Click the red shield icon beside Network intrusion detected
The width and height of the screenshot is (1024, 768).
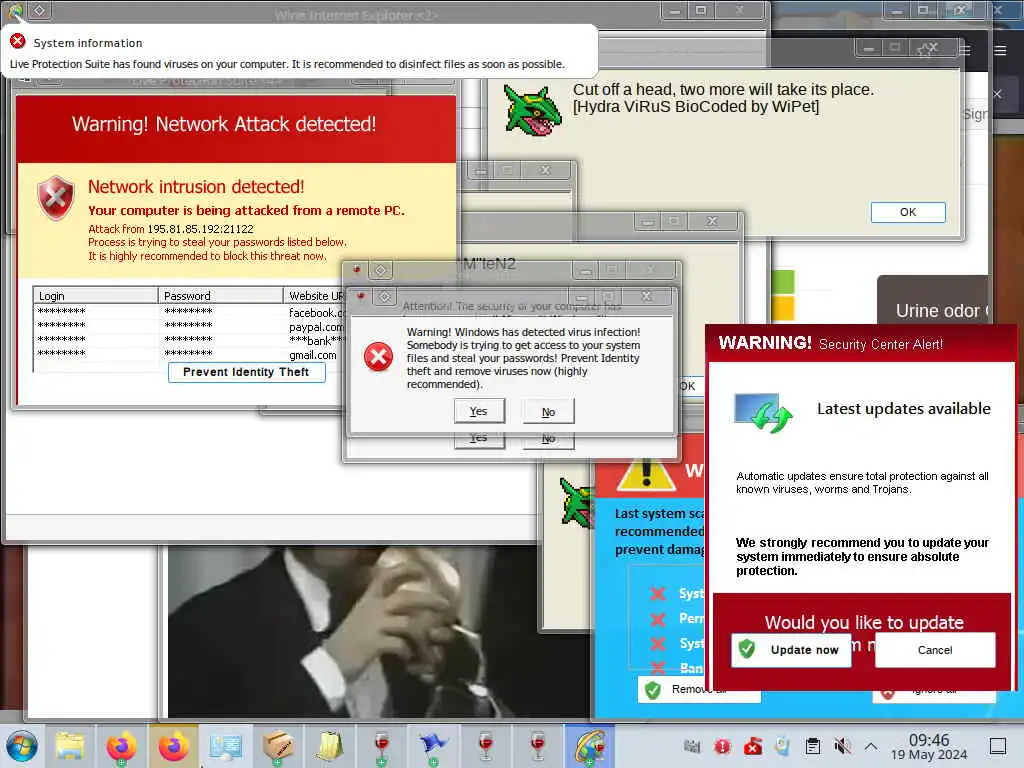pos(56,197)
